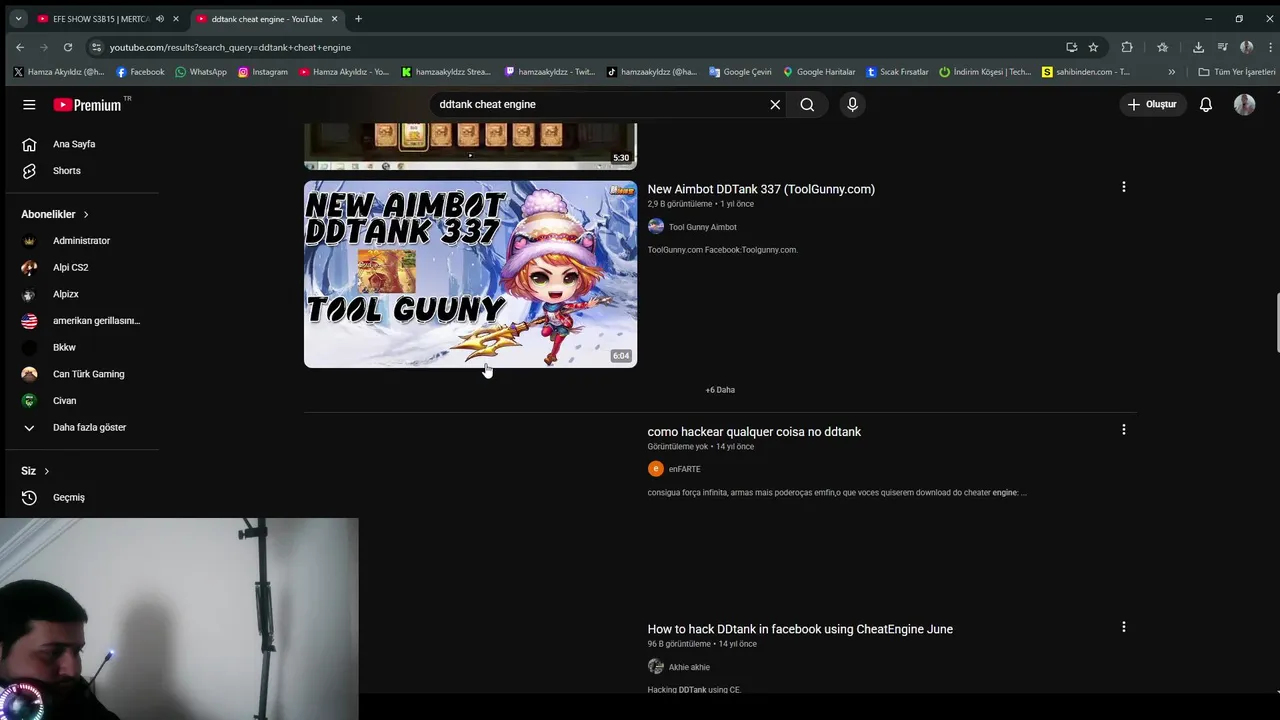This screenshot has width=1280, height=720.
Task: Open Instagram bookmark
Action: (x=263, y=72)
